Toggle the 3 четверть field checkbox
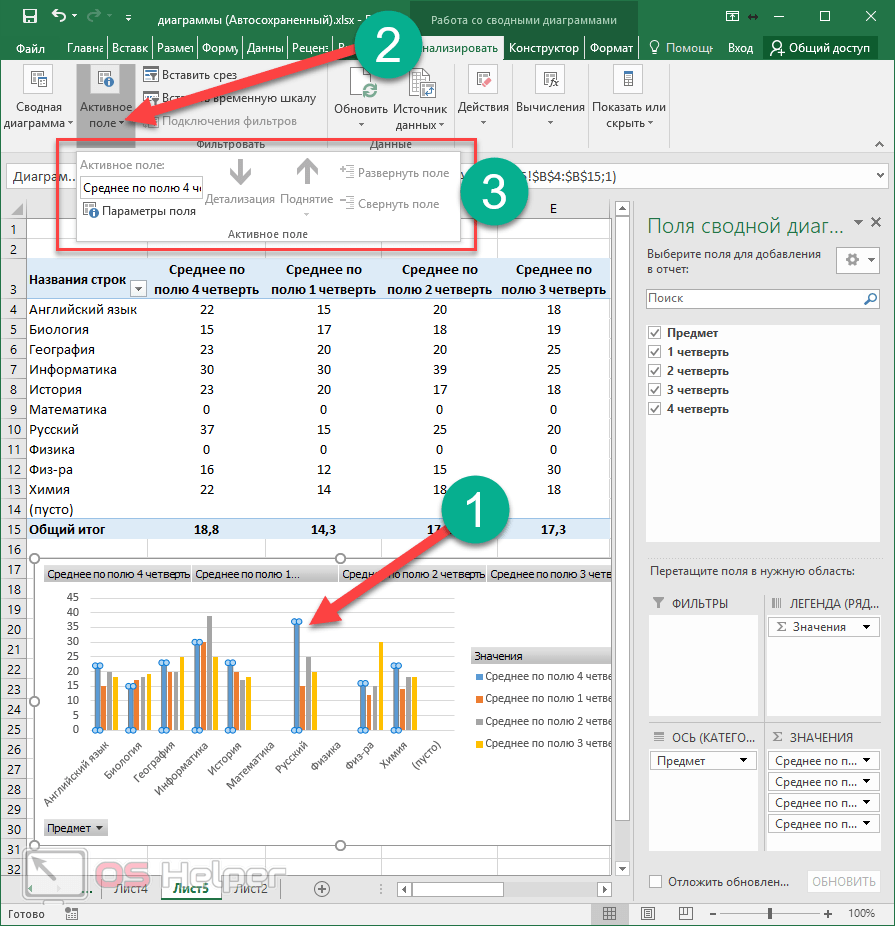The height and width of the screenshot is (926, 895). pos(655,390)
